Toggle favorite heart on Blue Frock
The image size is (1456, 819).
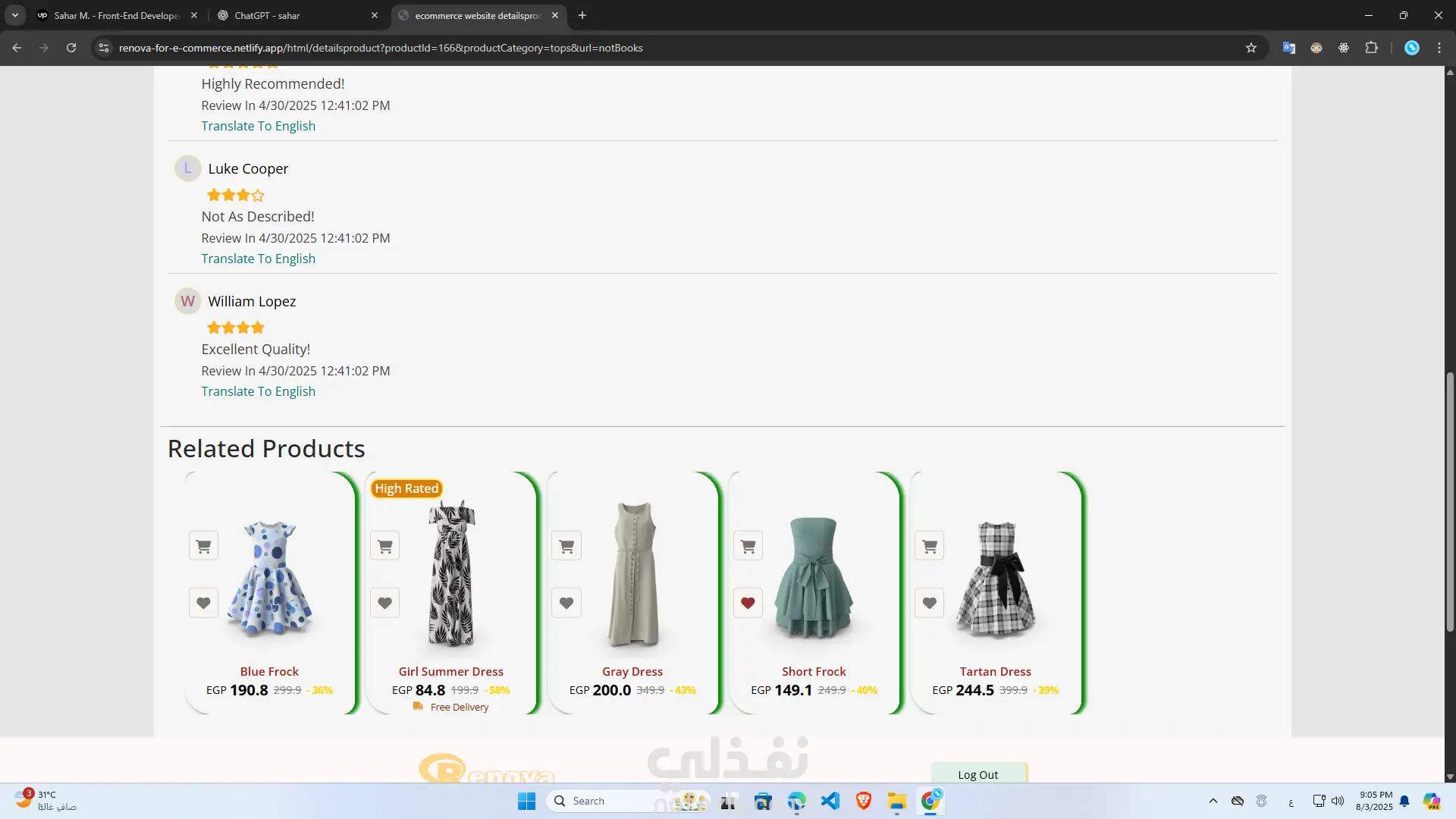point(203,604)
